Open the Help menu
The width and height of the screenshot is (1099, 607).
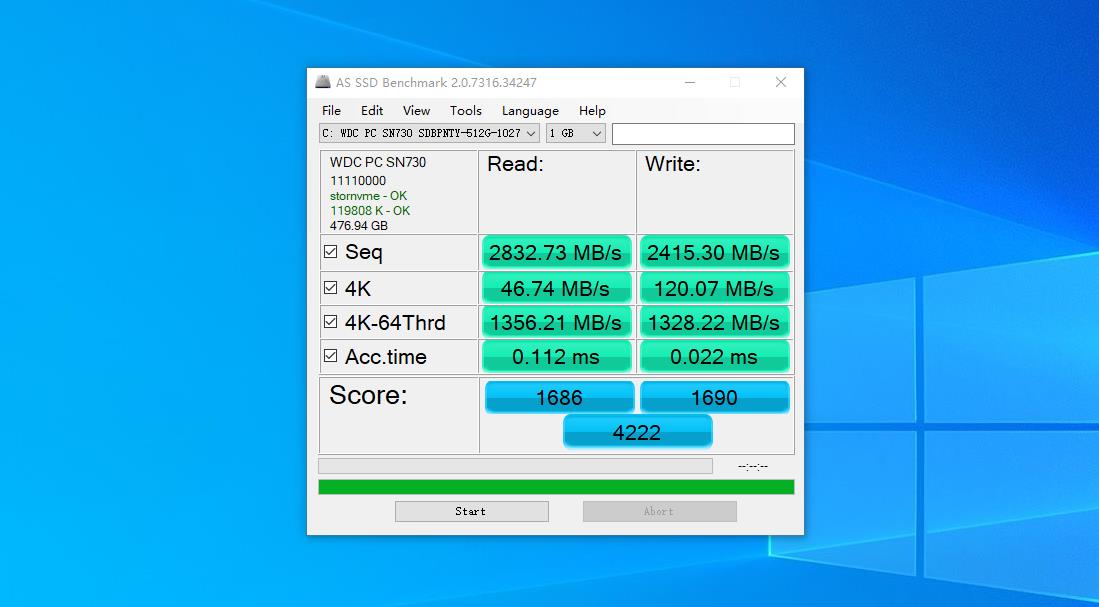592,111
